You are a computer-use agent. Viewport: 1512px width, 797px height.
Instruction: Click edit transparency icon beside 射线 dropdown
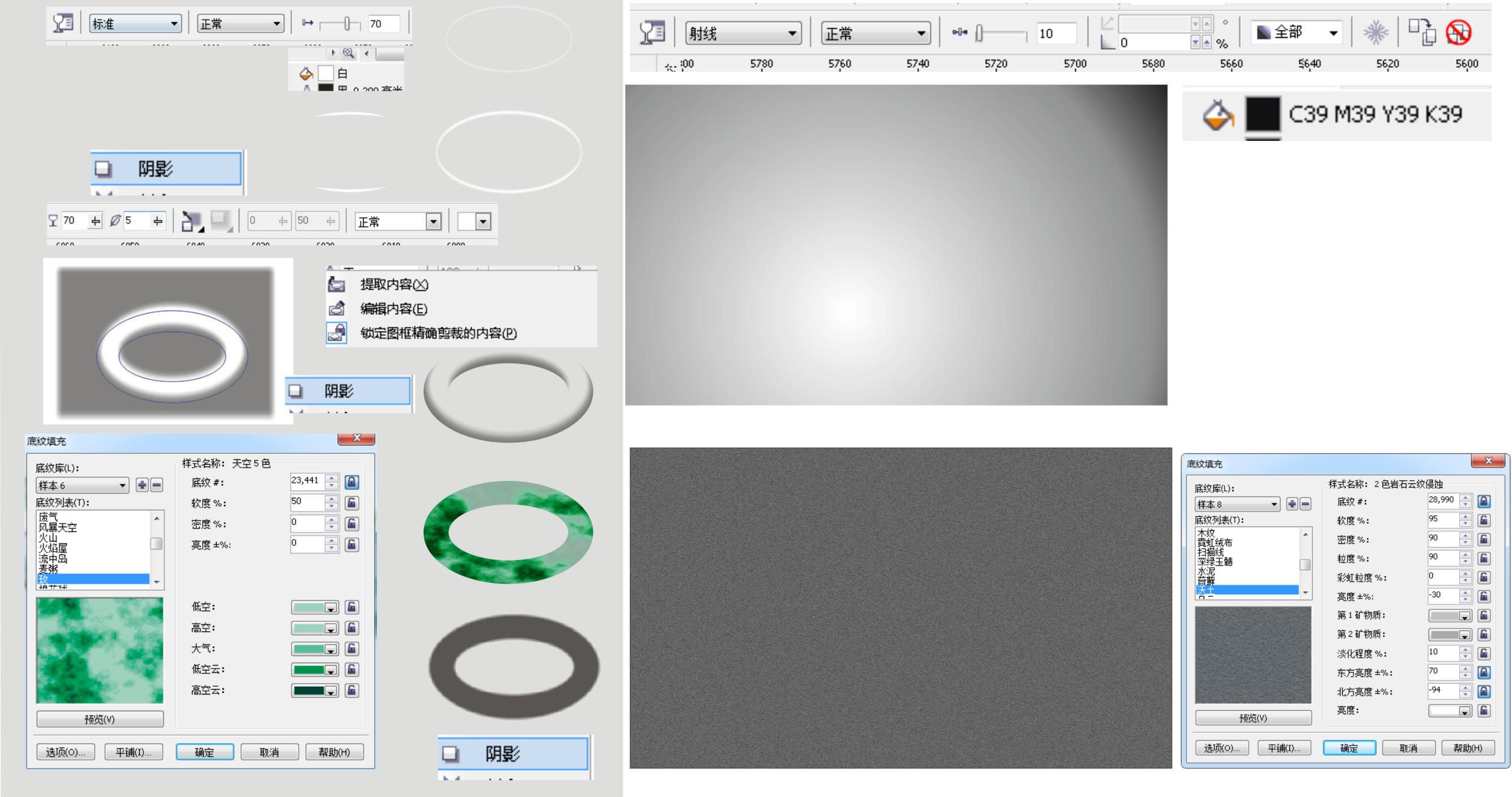652,32
